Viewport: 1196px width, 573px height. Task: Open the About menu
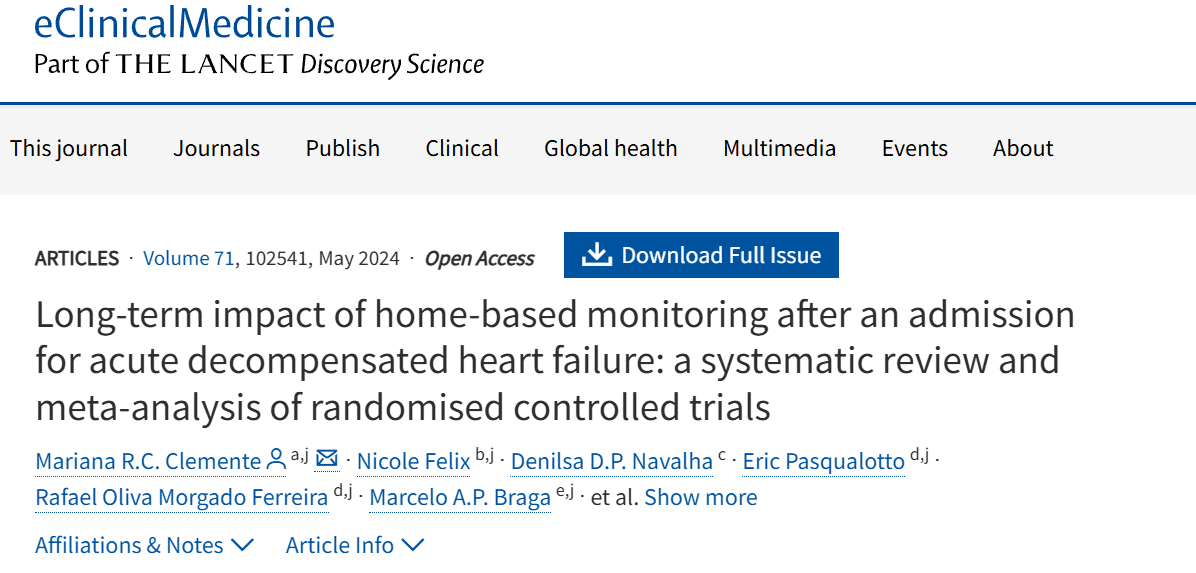point(1022,148)
